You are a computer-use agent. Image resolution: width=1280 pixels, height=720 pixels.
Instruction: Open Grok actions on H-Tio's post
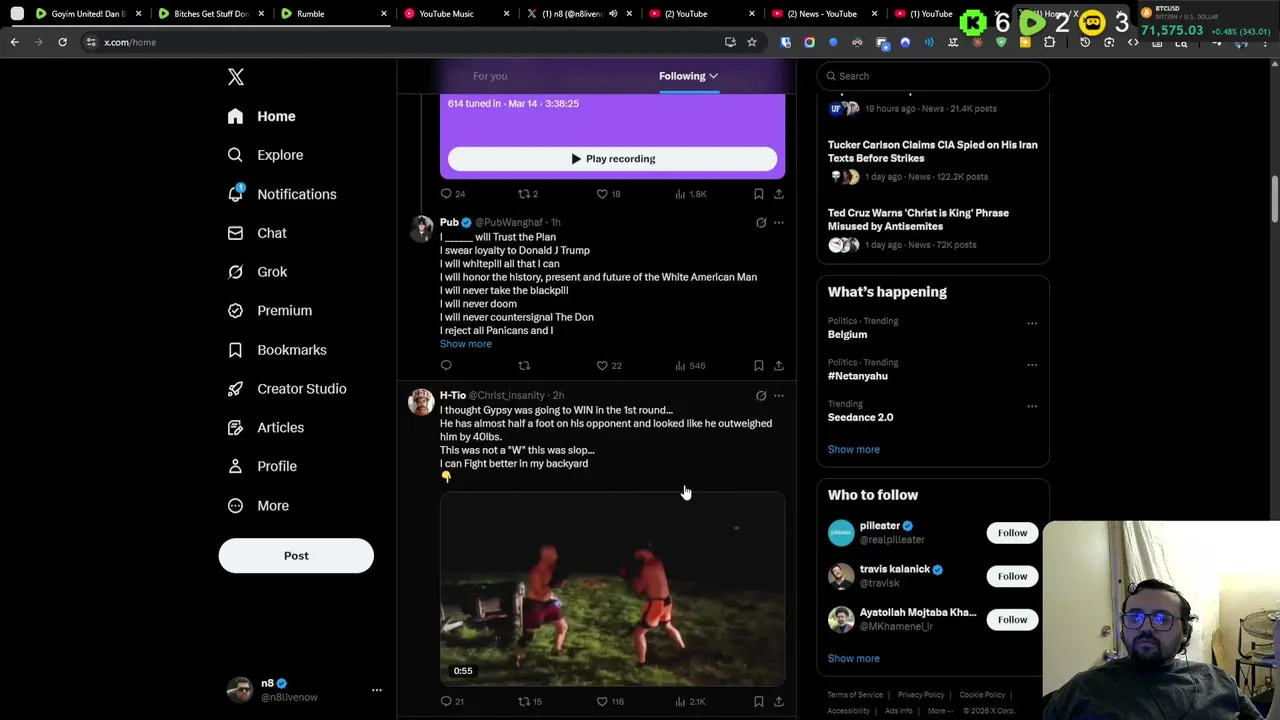click(x=761, y=396)
